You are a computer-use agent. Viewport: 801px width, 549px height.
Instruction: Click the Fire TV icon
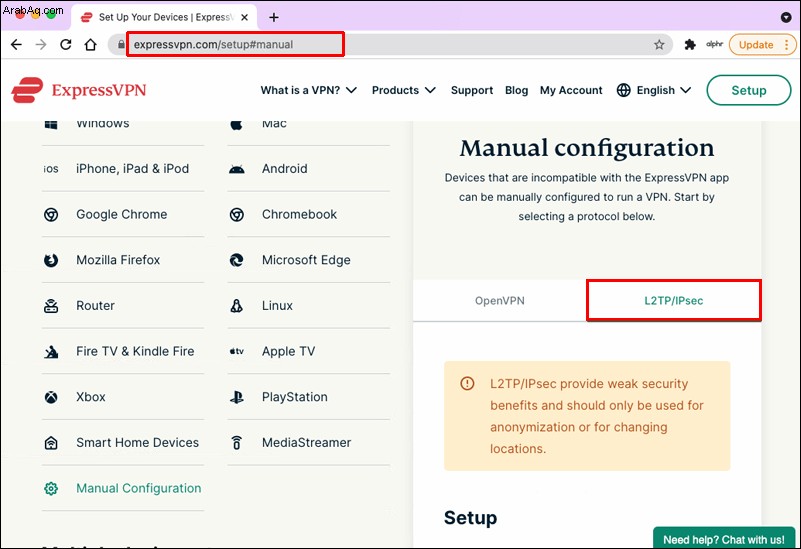(51, 352)
